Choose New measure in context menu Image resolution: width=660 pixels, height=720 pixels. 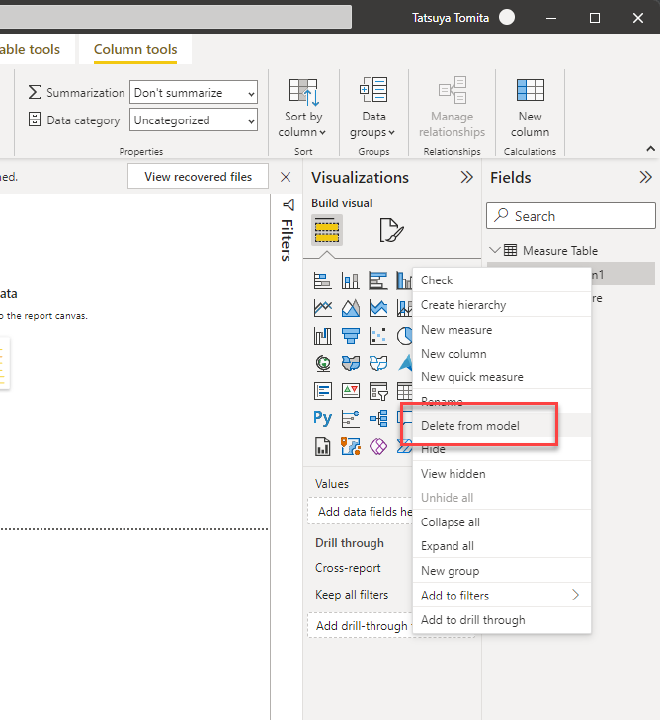click(502, 330)
